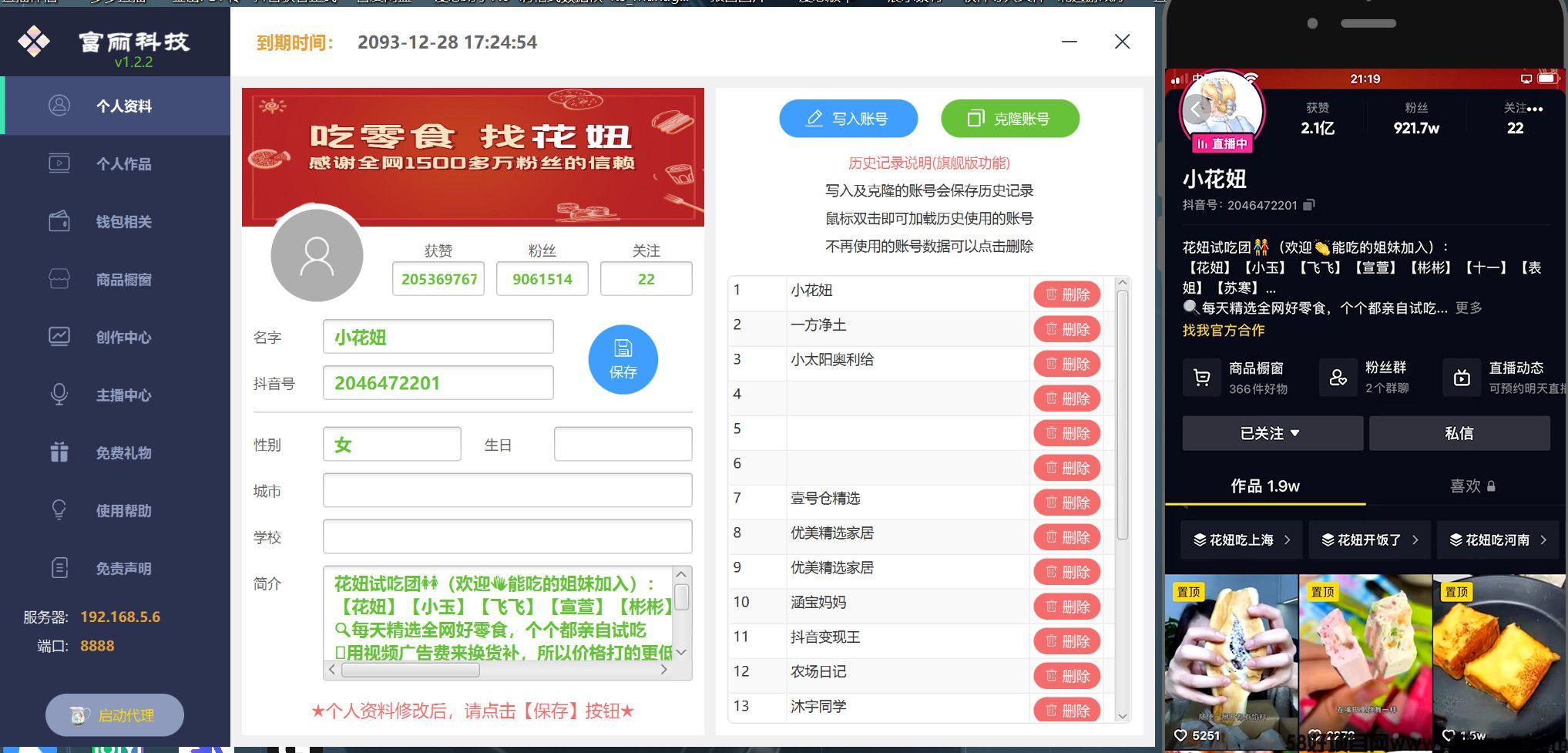Screen dimensions: 1568x753
Task: Click 更多 to expand the bio
Action: click(1469, 308)
